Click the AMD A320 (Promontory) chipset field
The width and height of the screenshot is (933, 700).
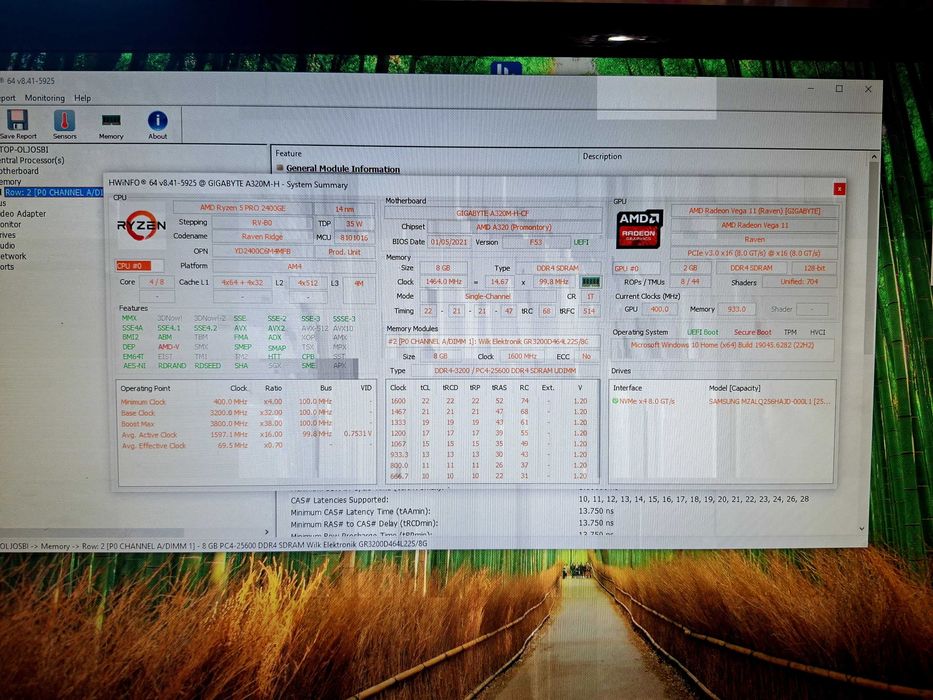click(x=514, y=227)
